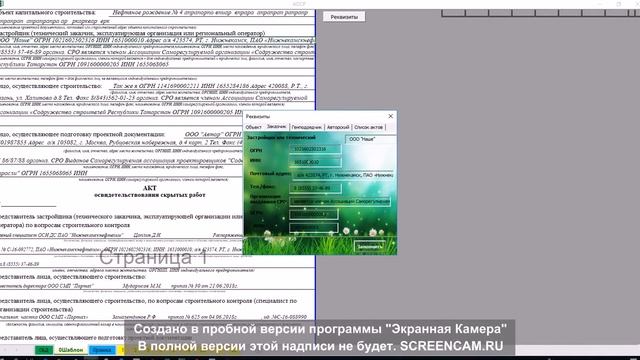Click the Заполнить button in the dialog
This screenshot has height=360, width=640.
coord(370,246)
